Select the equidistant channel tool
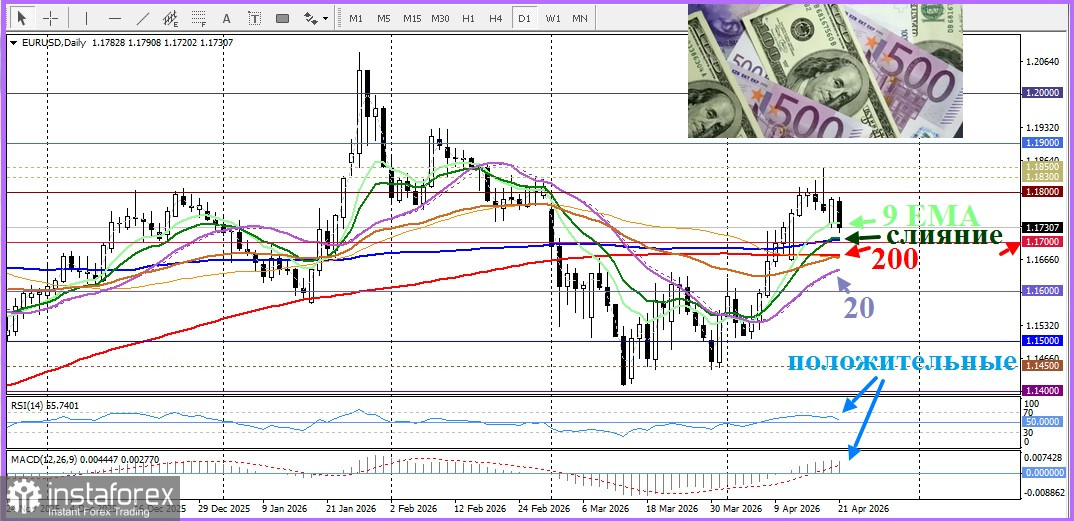The image size is (1074, 521). pyautogui.click(x=171, y=18)
